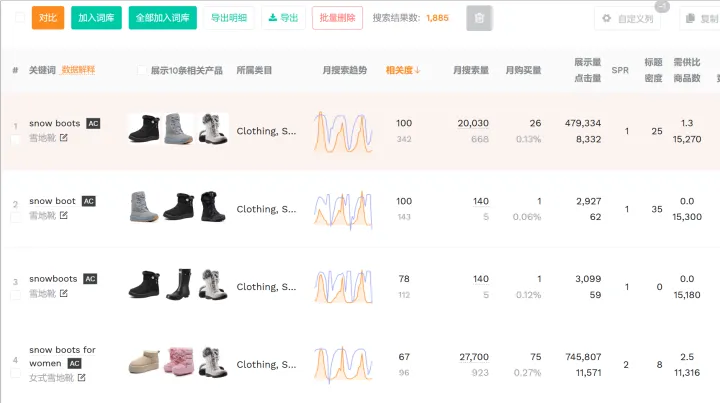Sort by 相关度 column header
Screen dimensions: 720x403
[403, 70]
